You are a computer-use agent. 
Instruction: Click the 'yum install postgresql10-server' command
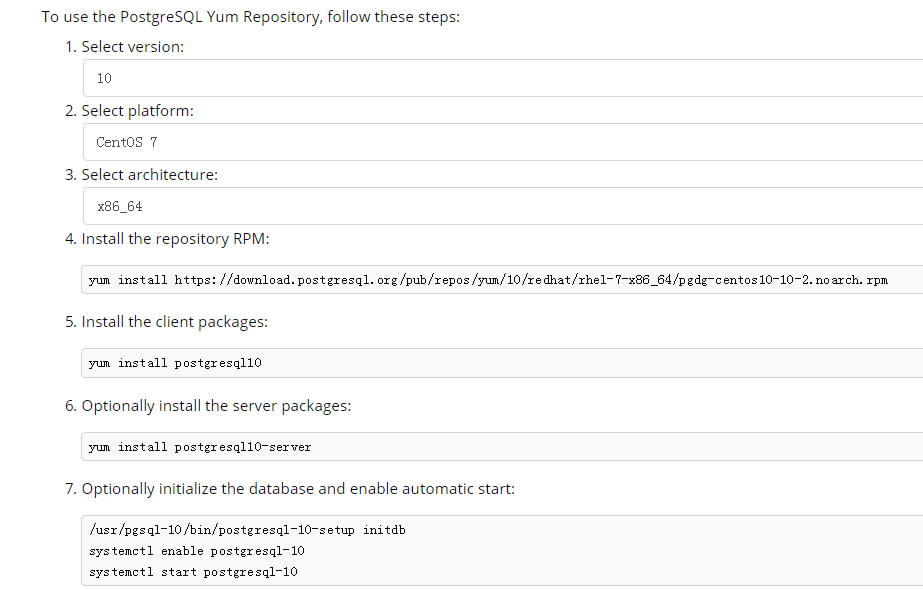click(200, 447)
